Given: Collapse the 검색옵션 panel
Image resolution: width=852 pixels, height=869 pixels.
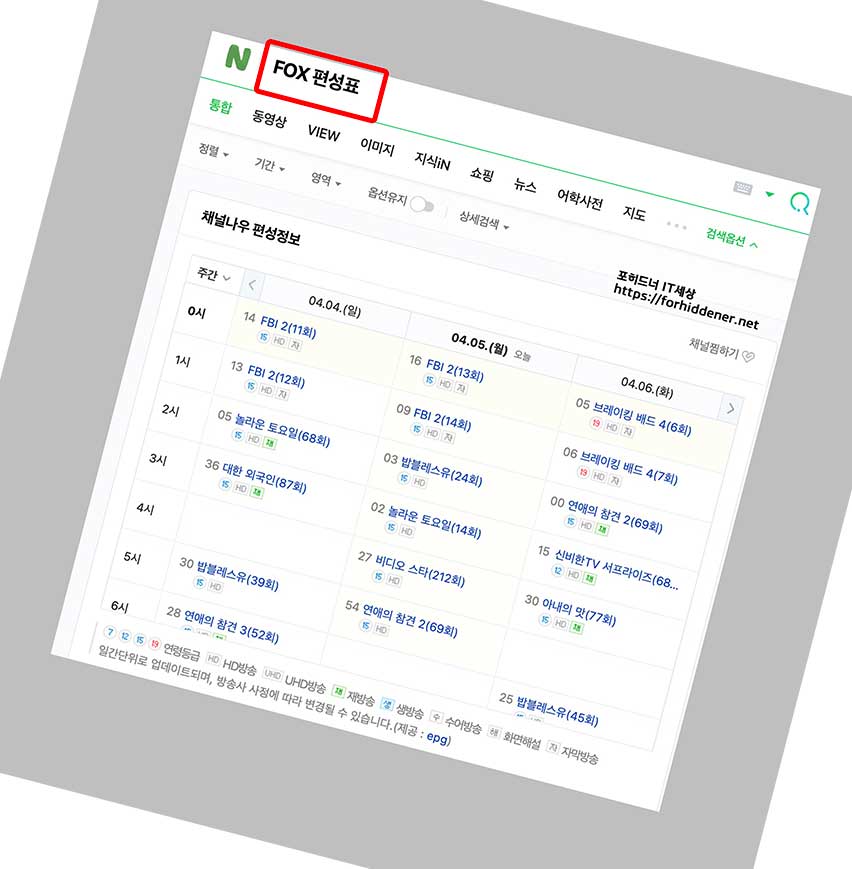Looking at the screenshot, I should (x=731, y=239).
